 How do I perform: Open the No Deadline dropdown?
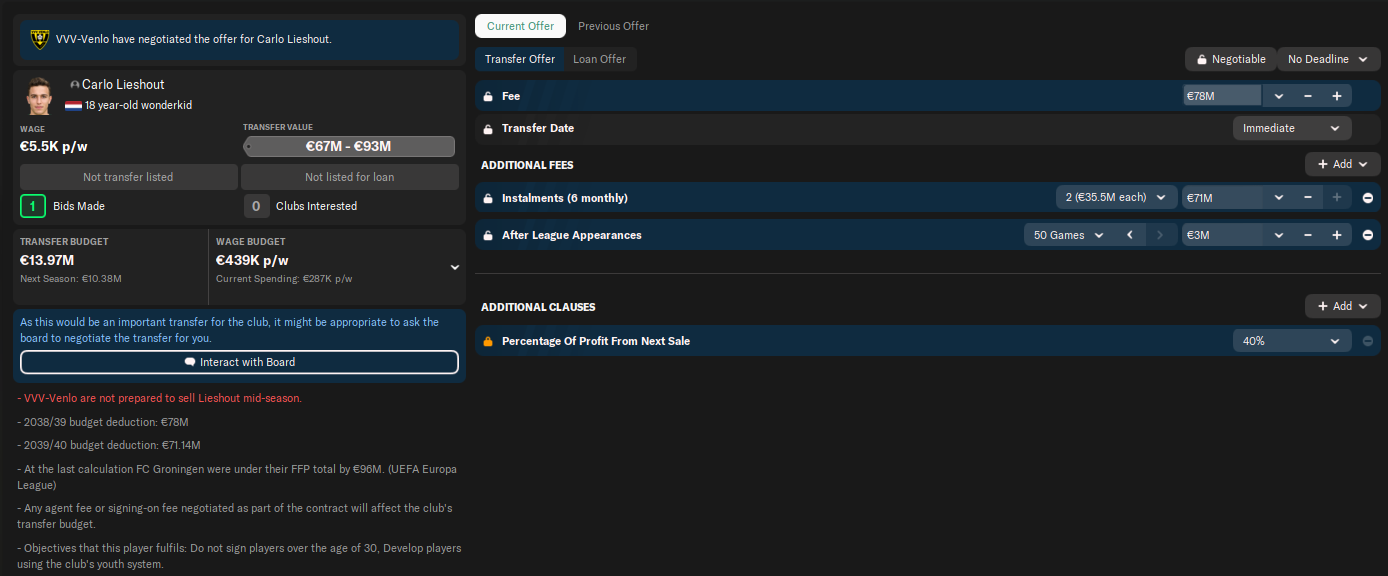tap(1329, 59)
